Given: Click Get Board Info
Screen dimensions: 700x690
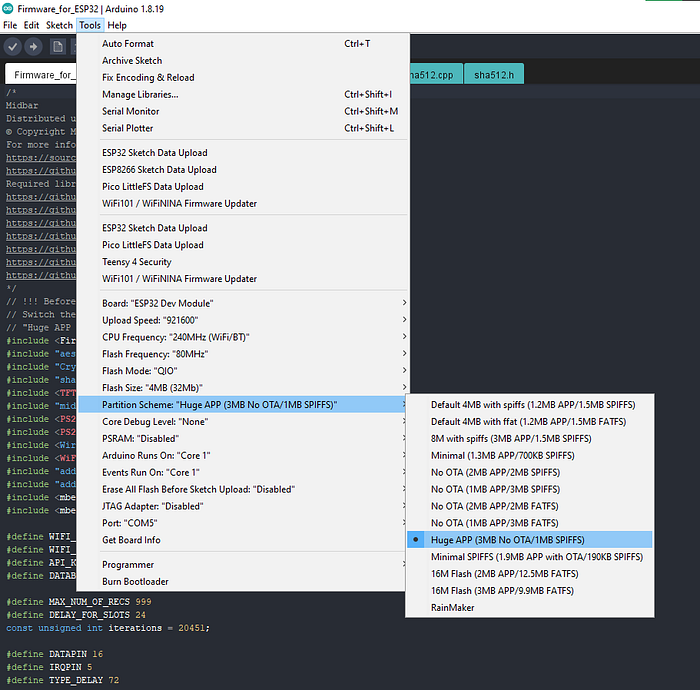Looking at the screenshot, I should coord(243,540).
